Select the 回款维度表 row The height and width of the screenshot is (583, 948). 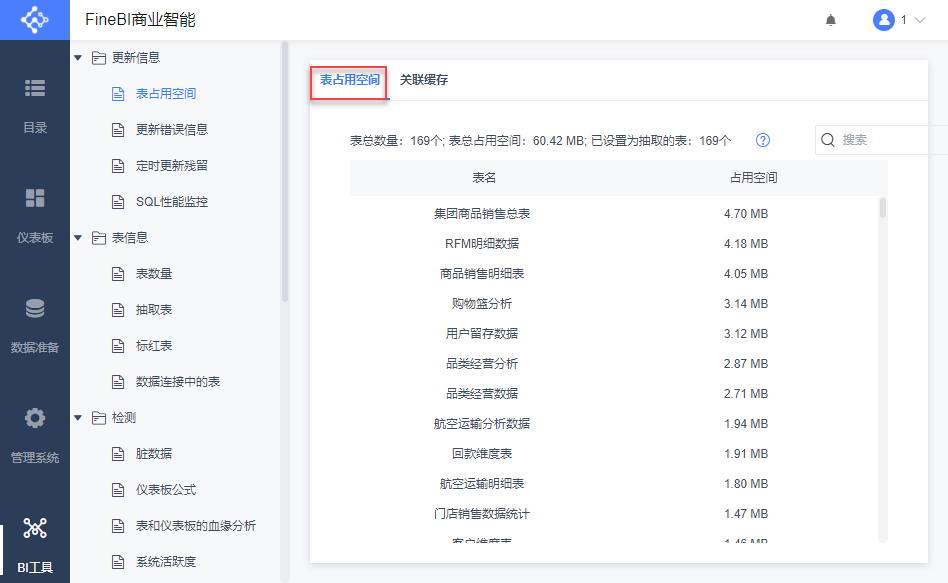(x=613, y=454)
